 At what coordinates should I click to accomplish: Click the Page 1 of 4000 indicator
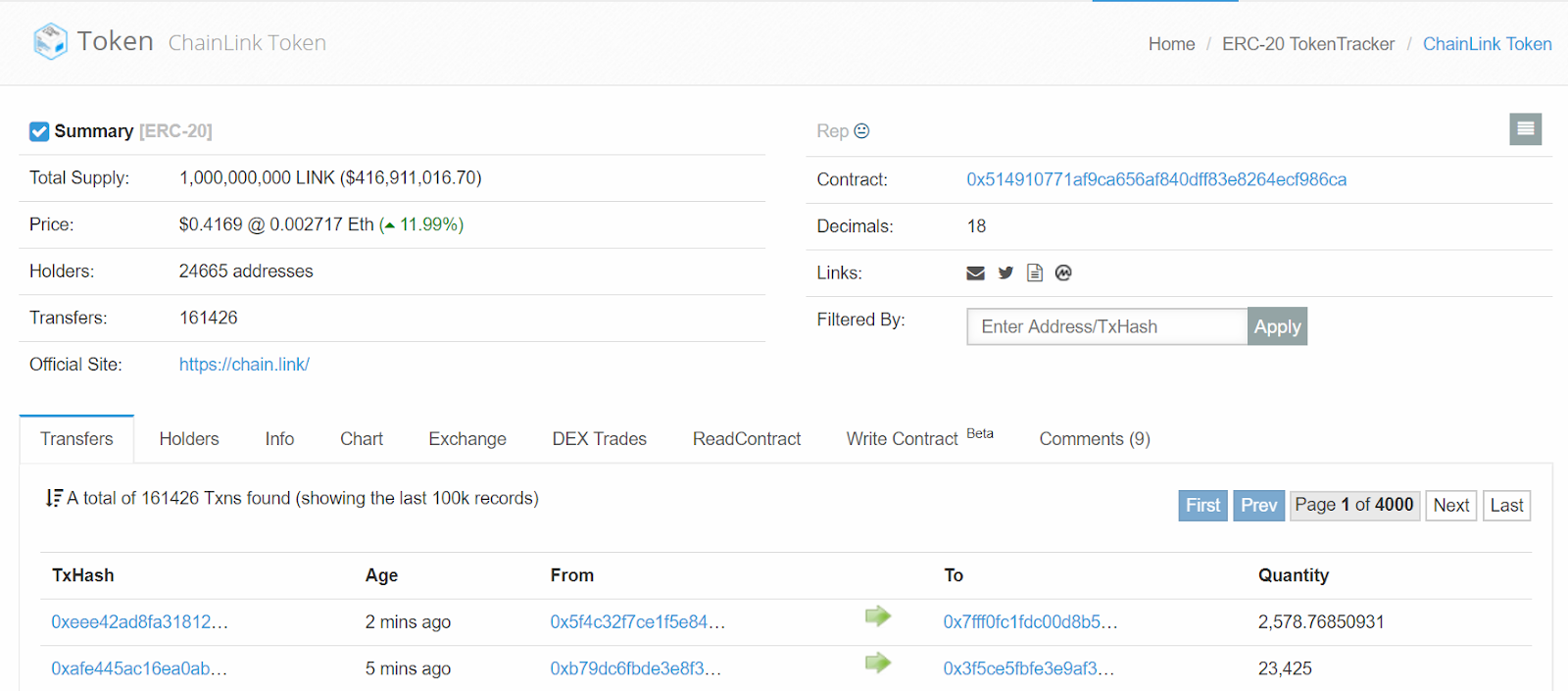tap(1354, 505)
